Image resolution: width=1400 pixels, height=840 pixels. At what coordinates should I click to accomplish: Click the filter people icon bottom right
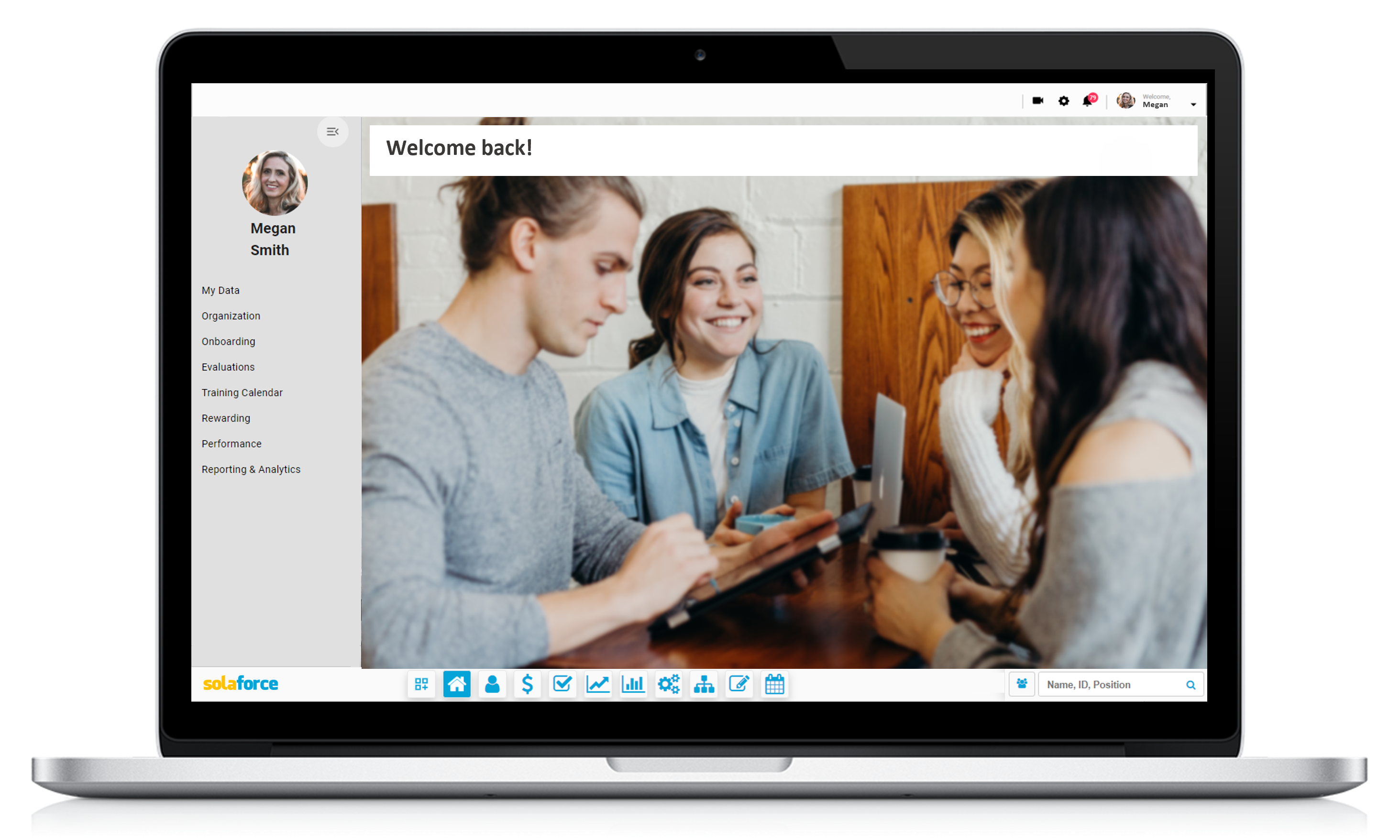click(1020, 684)
